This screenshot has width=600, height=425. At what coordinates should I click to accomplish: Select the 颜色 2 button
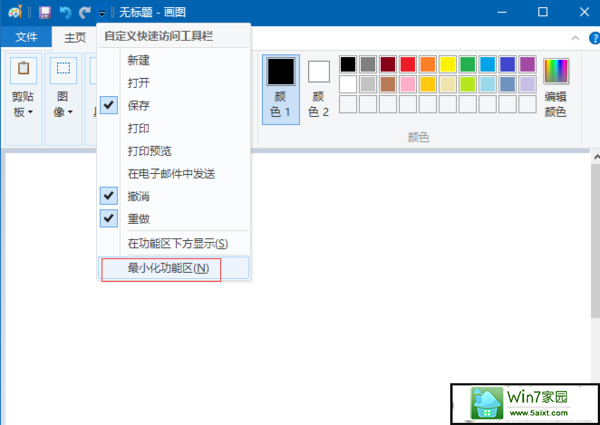pos(319,86)
